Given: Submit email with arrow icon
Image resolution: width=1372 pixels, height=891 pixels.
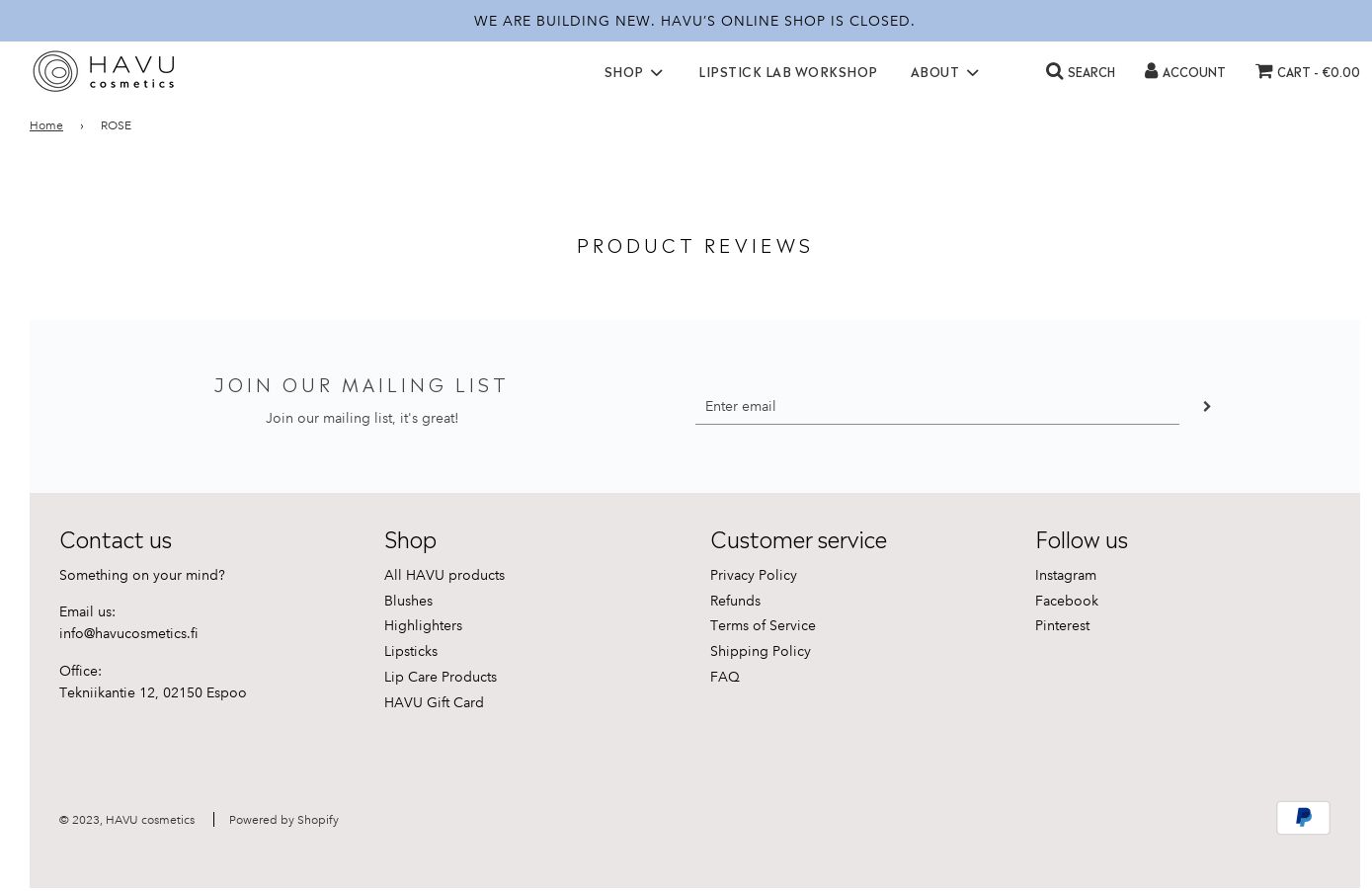Looking at the screenshot, I should [1206, 406].
